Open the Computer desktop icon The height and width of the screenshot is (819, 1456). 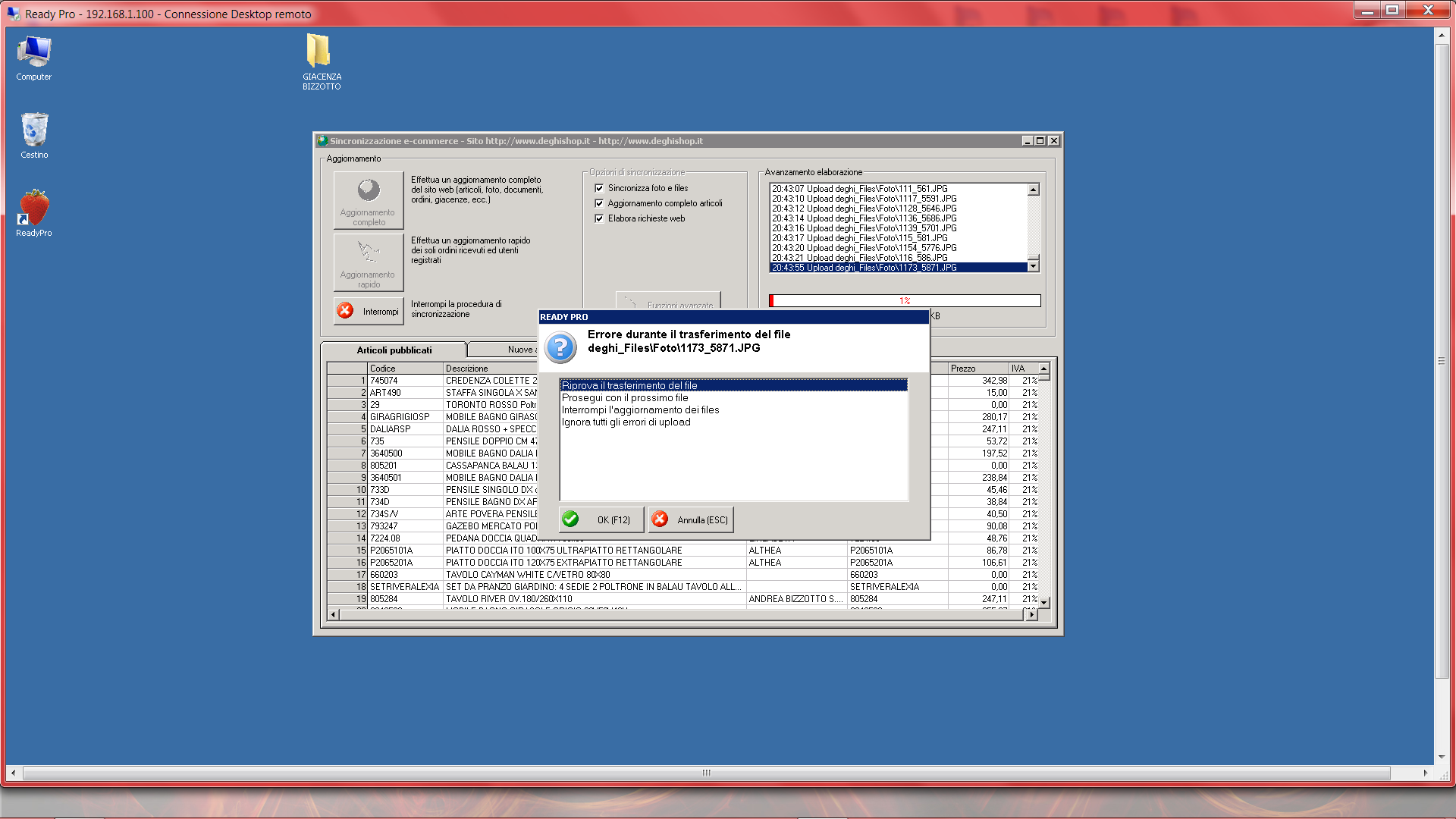click(34, 52)
